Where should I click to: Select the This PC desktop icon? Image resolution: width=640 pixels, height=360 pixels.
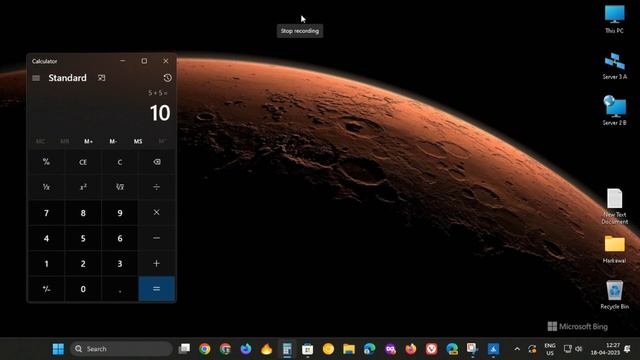(614, 19)
